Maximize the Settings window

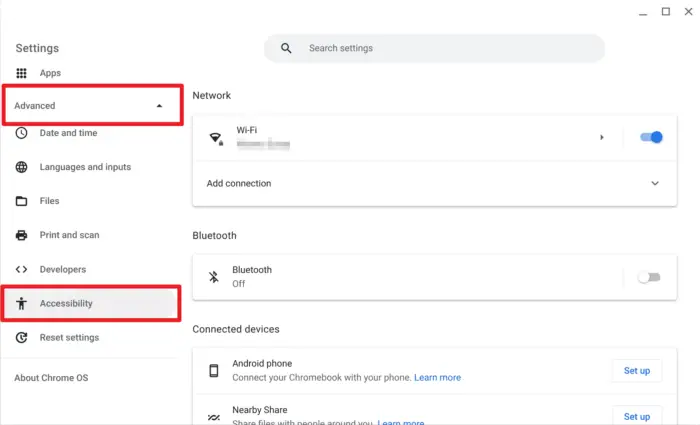(666, 12)
